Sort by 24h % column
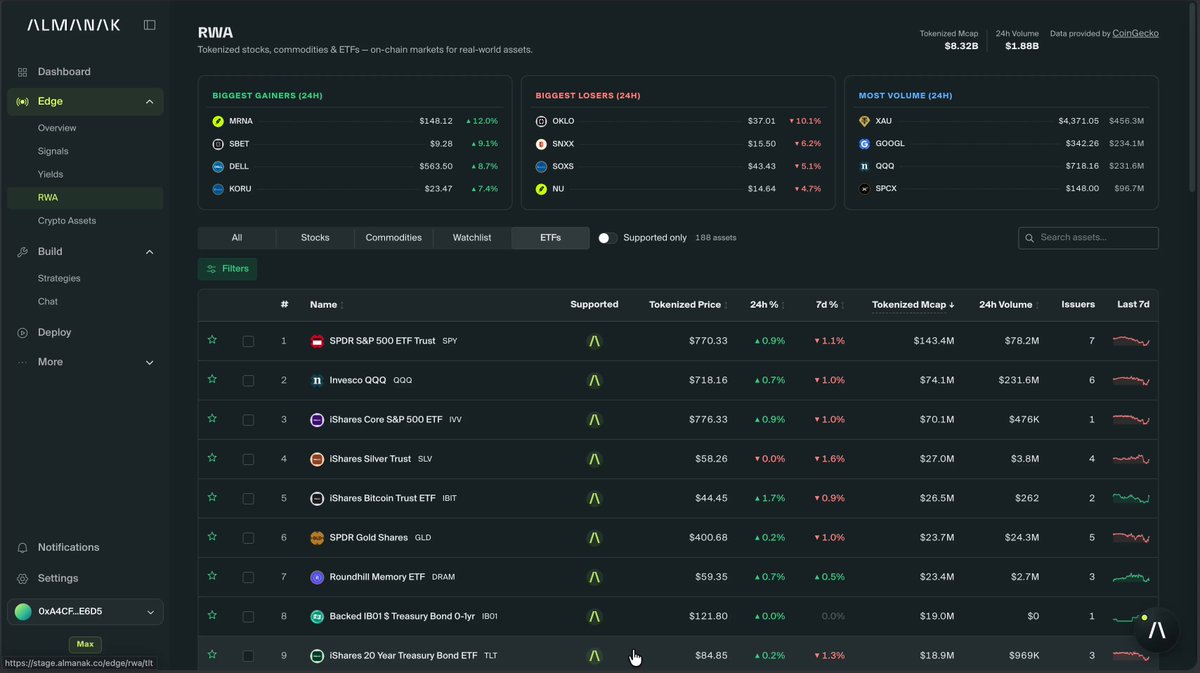Viewport: 1200px width, 673px height. coord(767,304)
